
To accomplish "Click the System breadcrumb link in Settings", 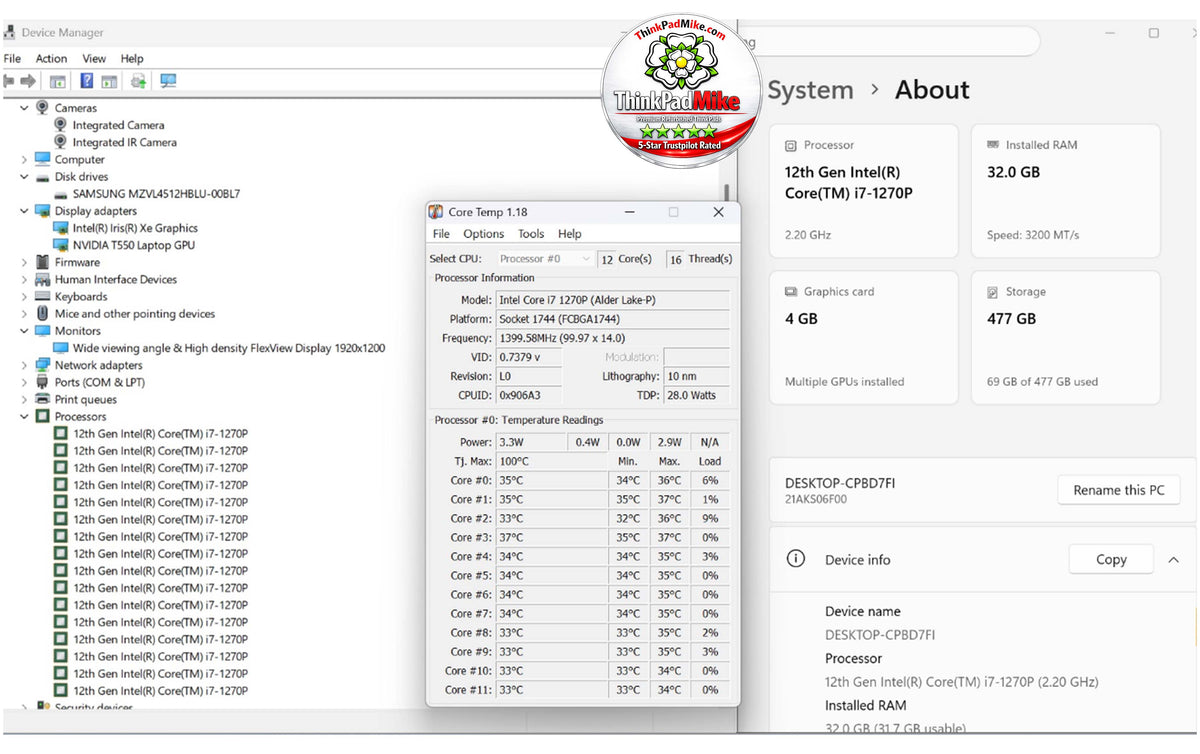I will click(x=810, y=90).
